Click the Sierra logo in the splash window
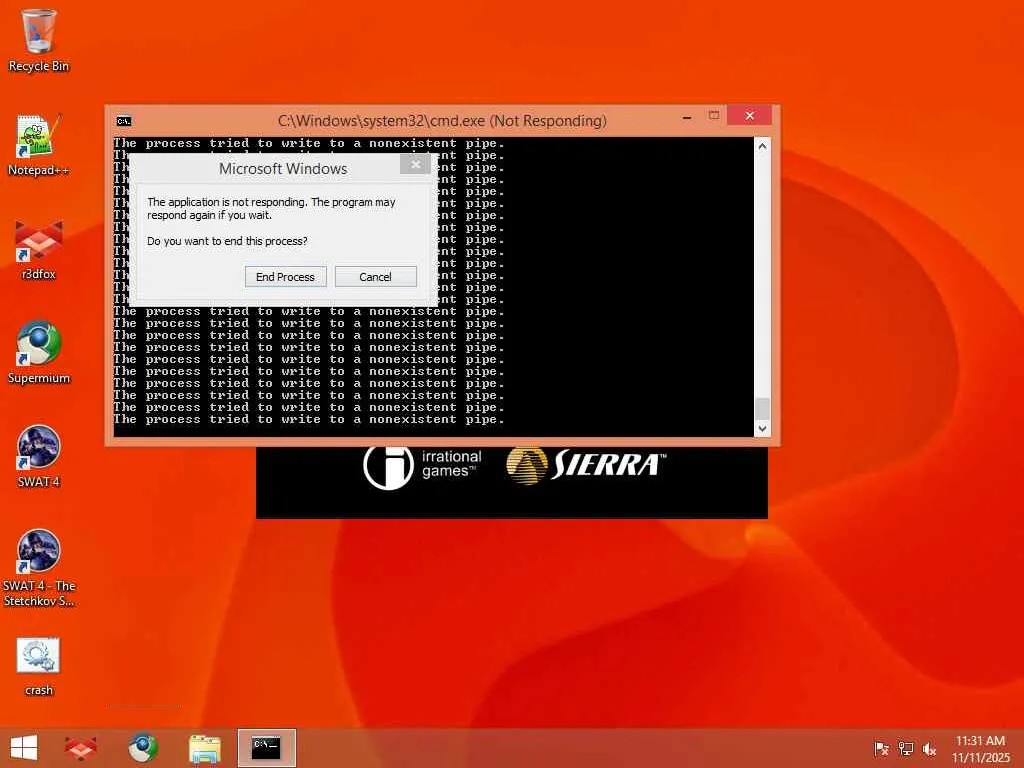Viewport: 1024px width, 768px height. click(x=586, y=465)
